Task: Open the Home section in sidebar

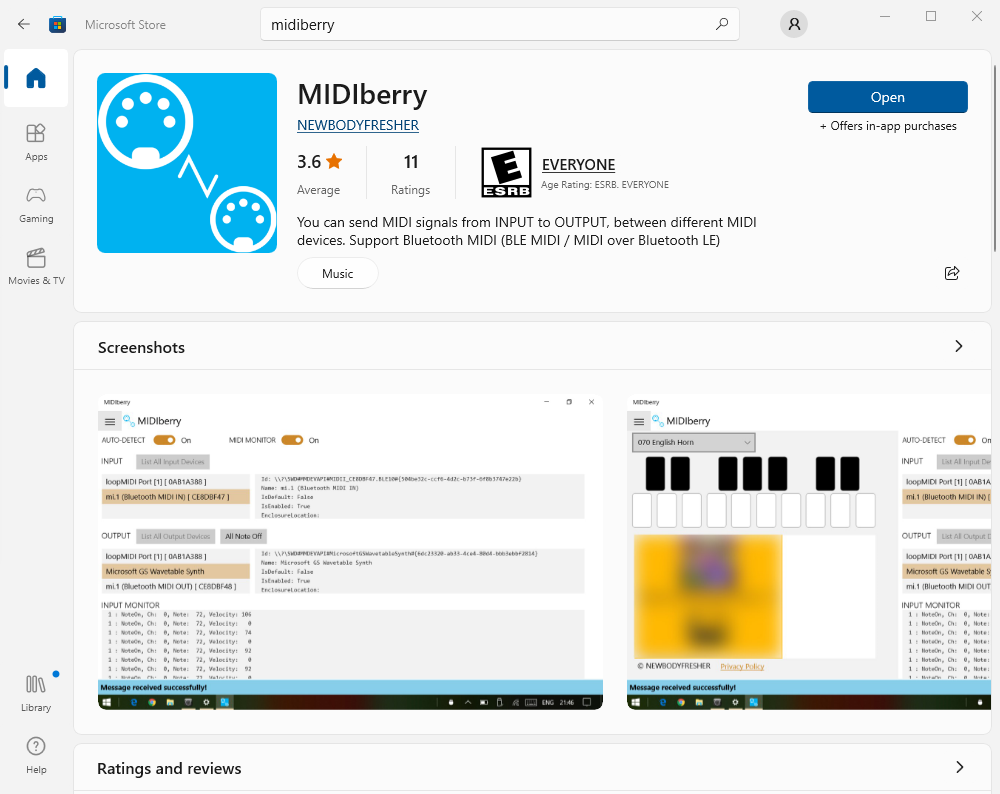Action: click(x=36, y=78)
